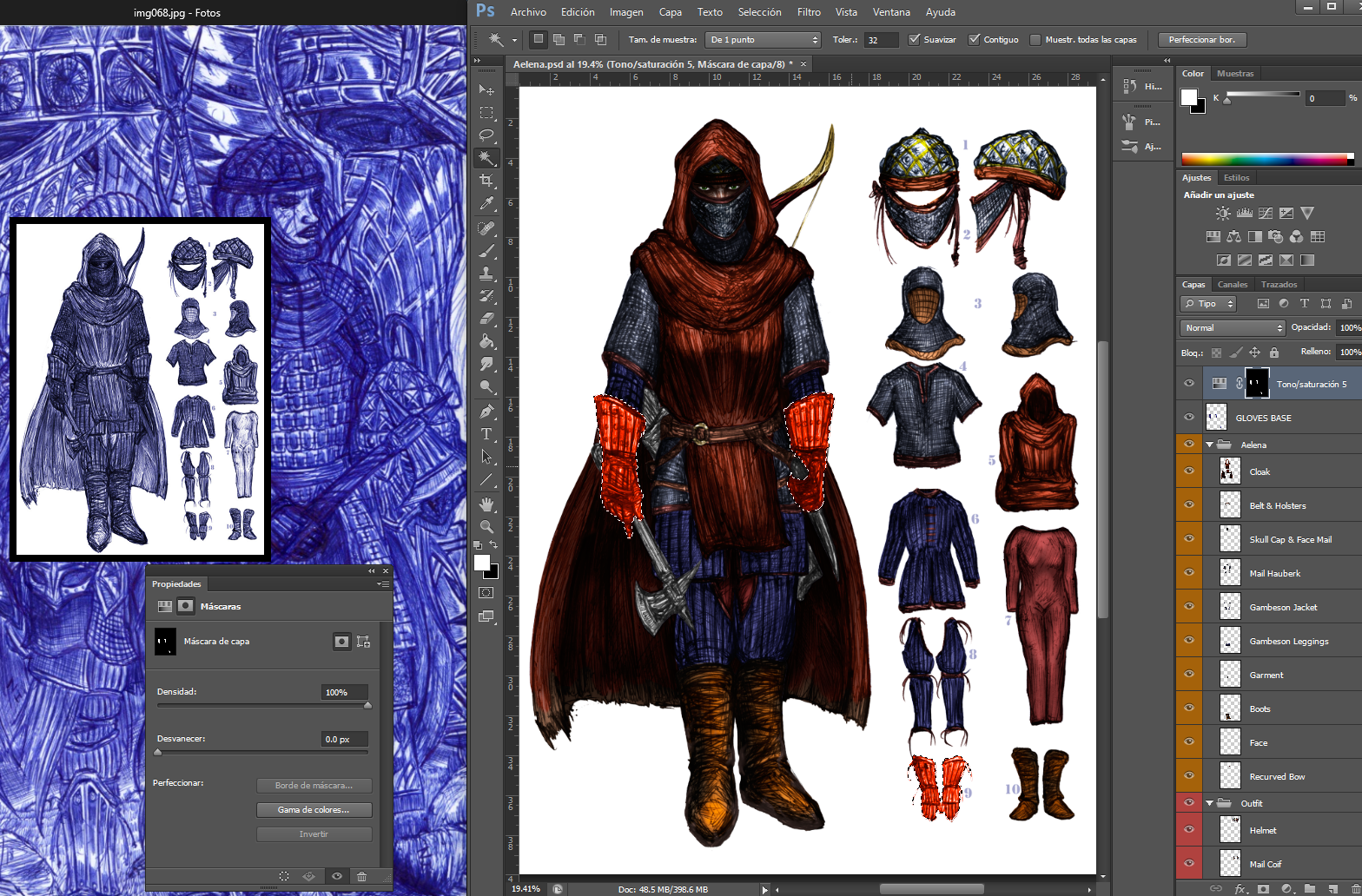Open the Tipo layer filter dropdown
This screenshot has width=1362, height=896.
pyautogui.click(x=1207, y=303)
